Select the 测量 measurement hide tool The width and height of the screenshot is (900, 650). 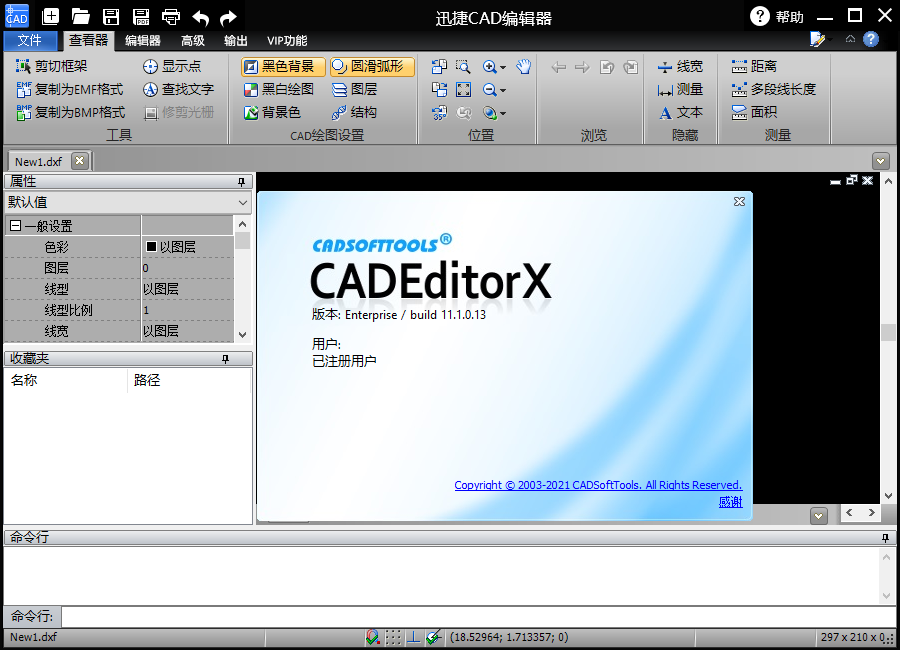(680, 90)
